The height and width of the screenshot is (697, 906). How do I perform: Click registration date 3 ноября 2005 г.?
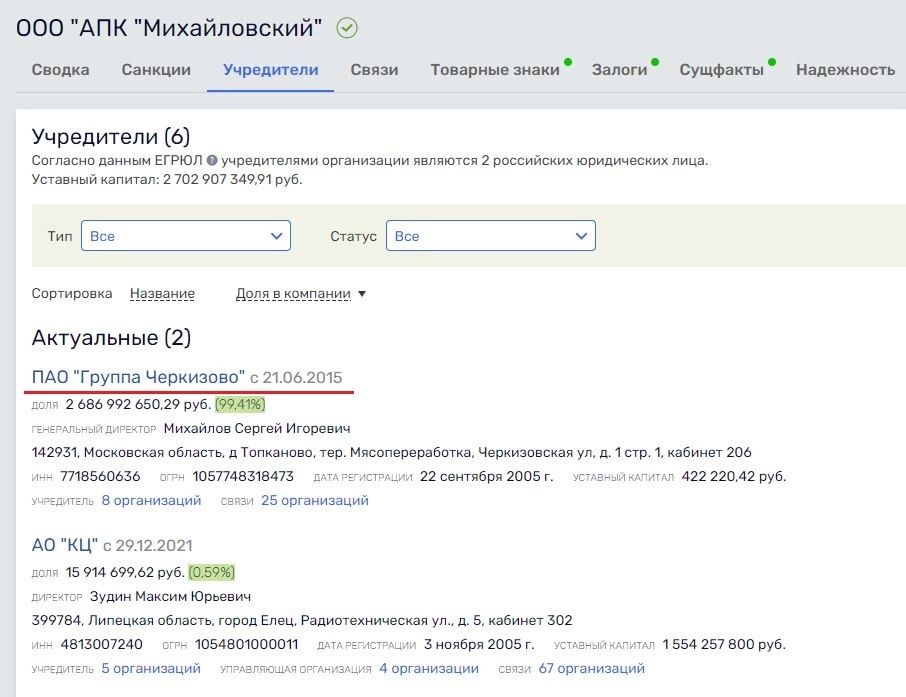479,644
